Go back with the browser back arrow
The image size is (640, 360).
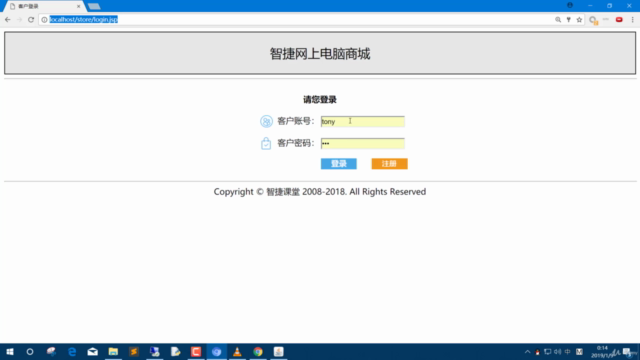[x=8, y=20]
